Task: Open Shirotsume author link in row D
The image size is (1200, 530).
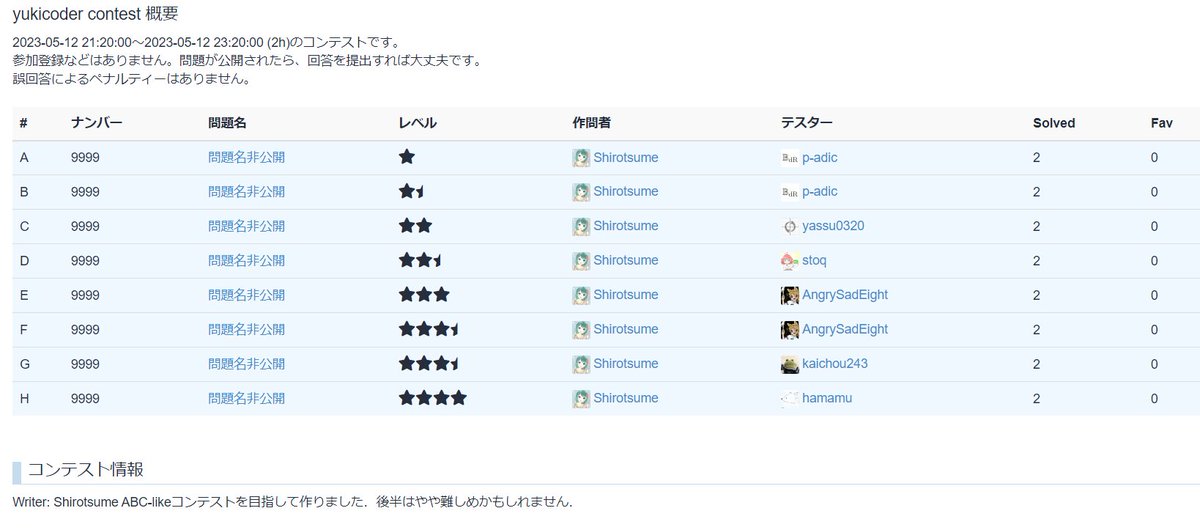Action: click(626, 261)
